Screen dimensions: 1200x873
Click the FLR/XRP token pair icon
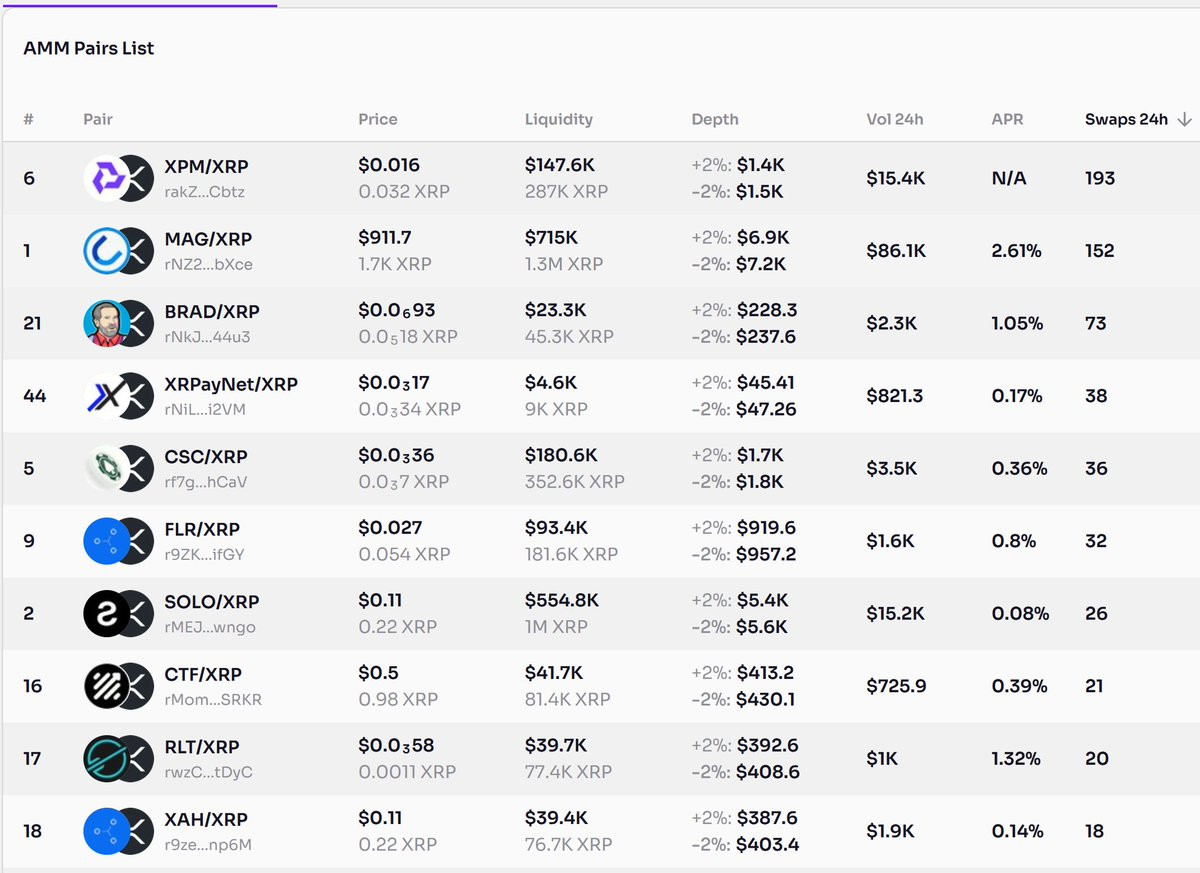[x=117, y=541]
